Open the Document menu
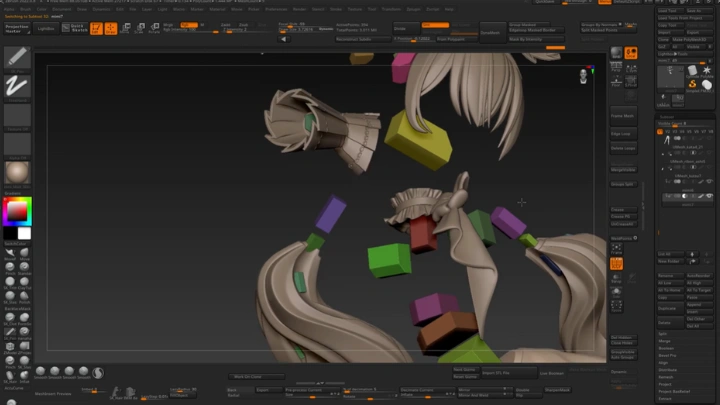The height and width of the screenshot is (405, 720). click(x=62, y=9)
